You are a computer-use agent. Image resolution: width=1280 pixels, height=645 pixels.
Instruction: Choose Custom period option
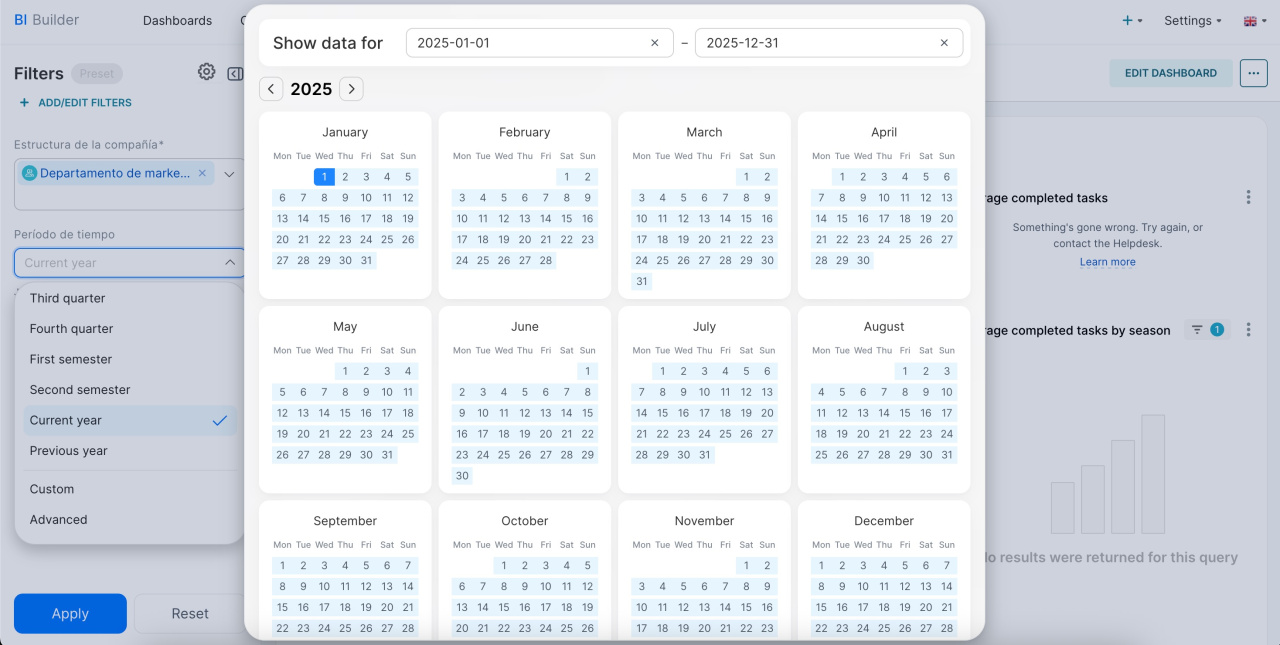coord(130,489)
